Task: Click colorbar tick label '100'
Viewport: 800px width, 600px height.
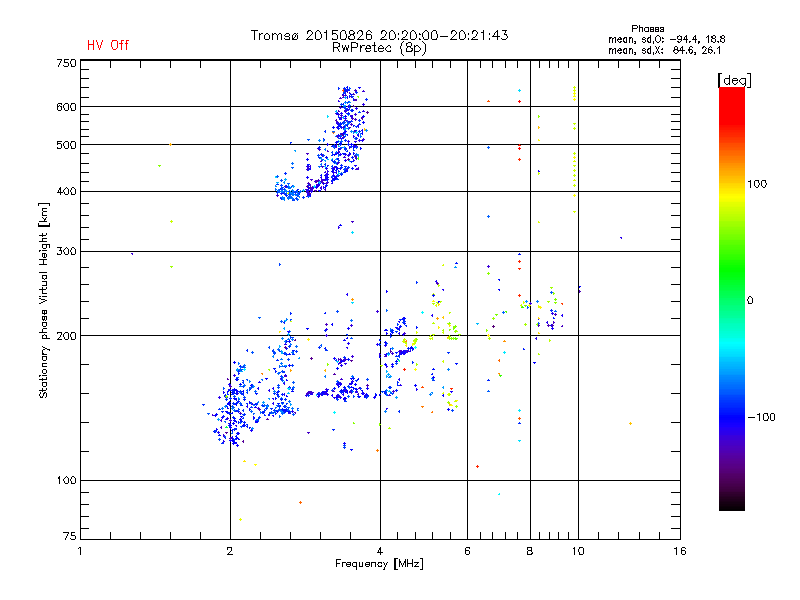Action: click(757, 184)
